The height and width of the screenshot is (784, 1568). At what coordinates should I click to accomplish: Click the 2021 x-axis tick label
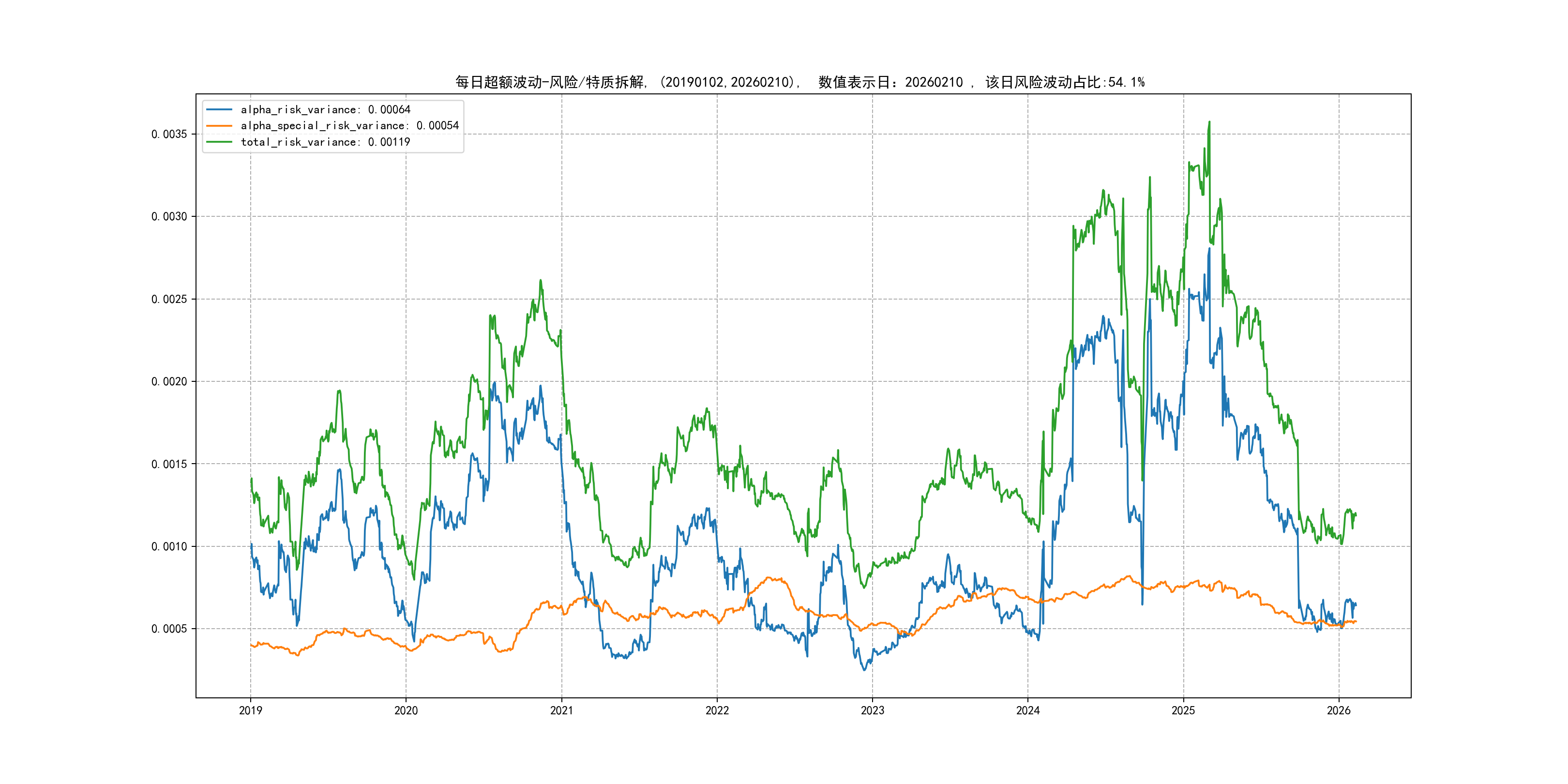[561, 710]
